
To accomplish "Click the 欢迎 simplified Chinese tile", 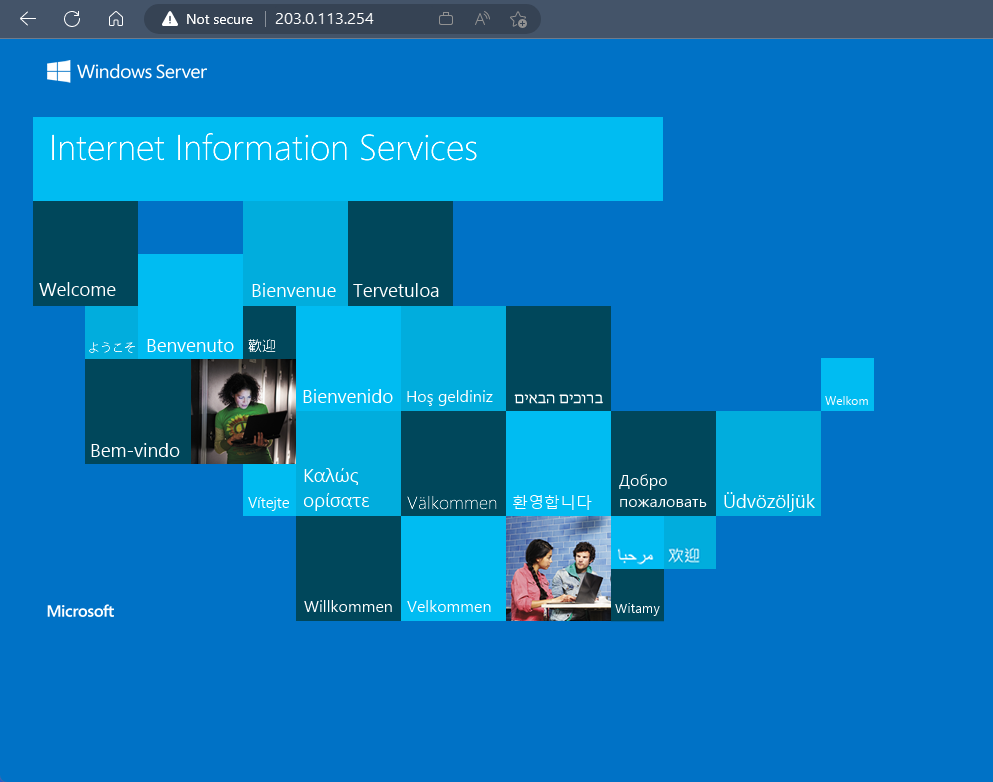I will tap(690, 543).
